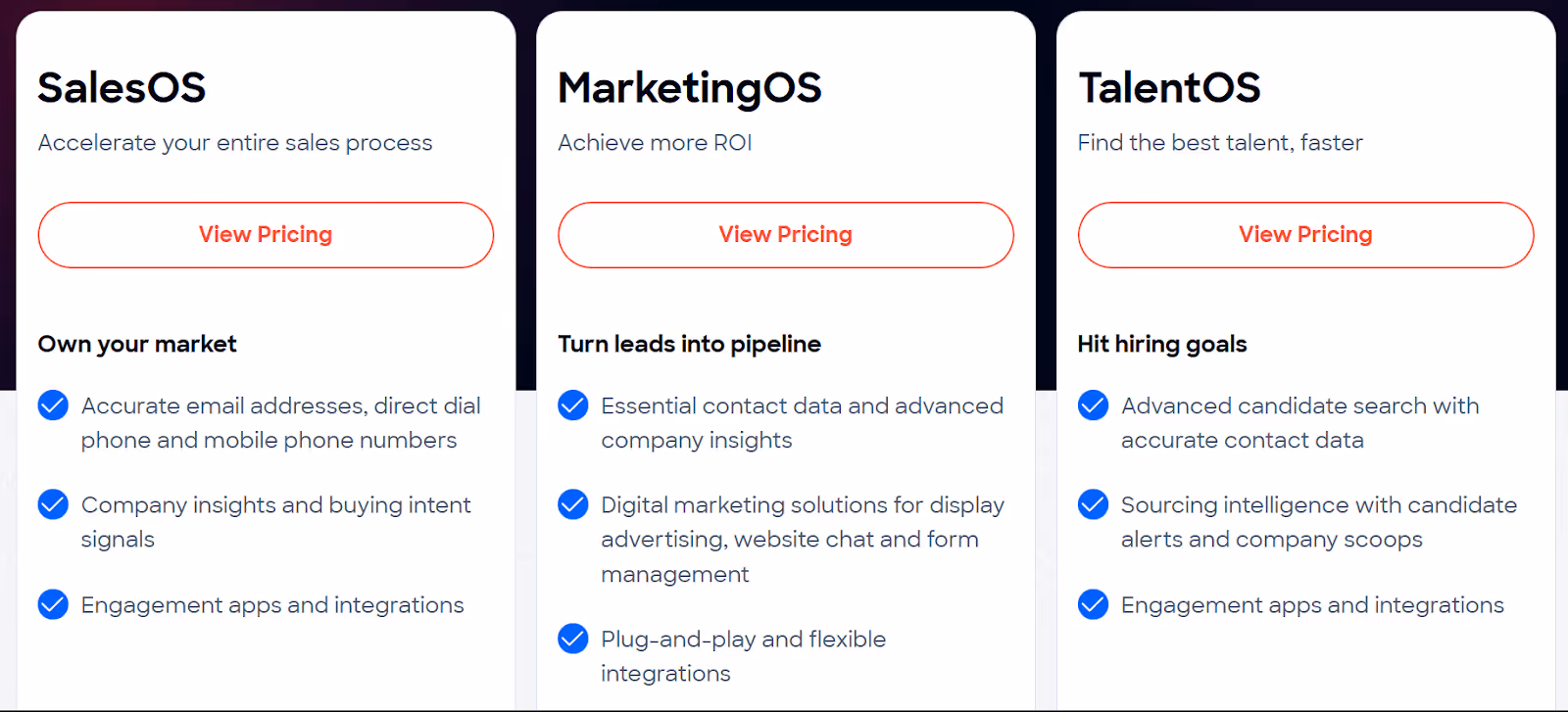Click View Pricing under TalentOS
1568x712 pixels.
click(x=1304, y=235)
